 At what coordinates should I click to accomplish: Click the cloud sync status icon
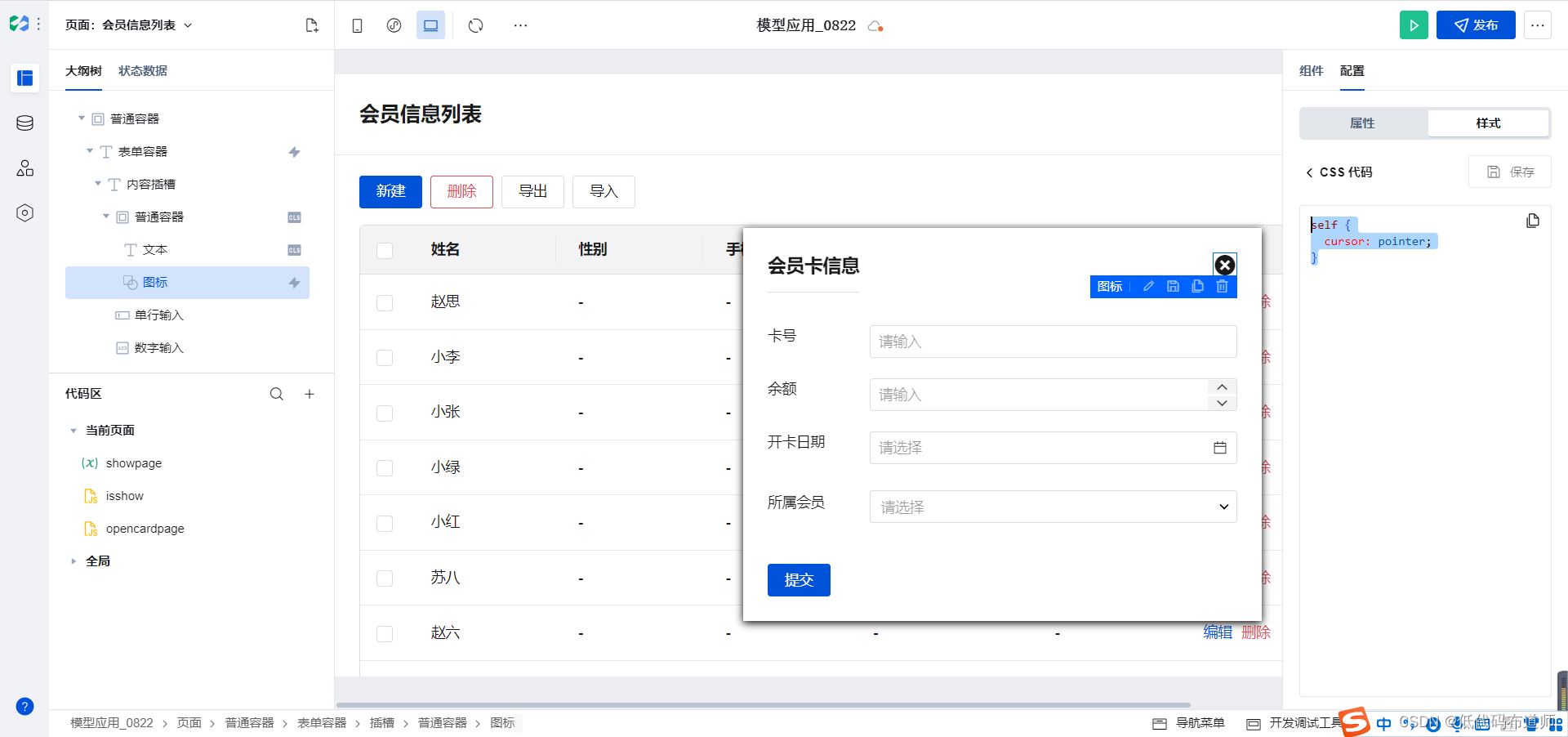tap(875, 26)
